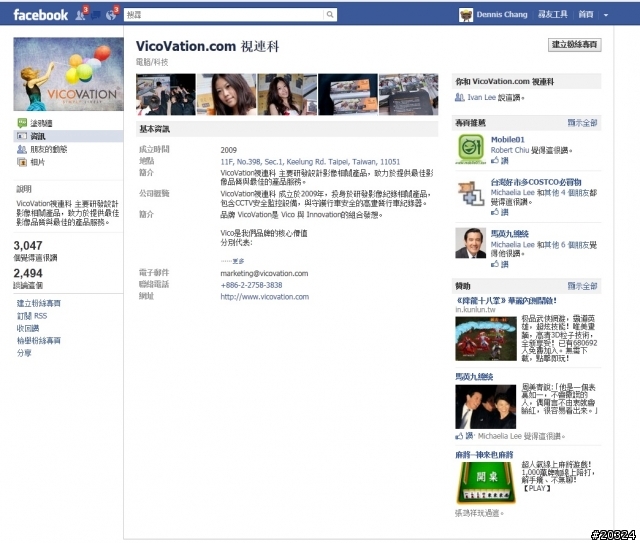Open the martial arts game ad title
640x543 pixels.
click(x=506, y=301)
